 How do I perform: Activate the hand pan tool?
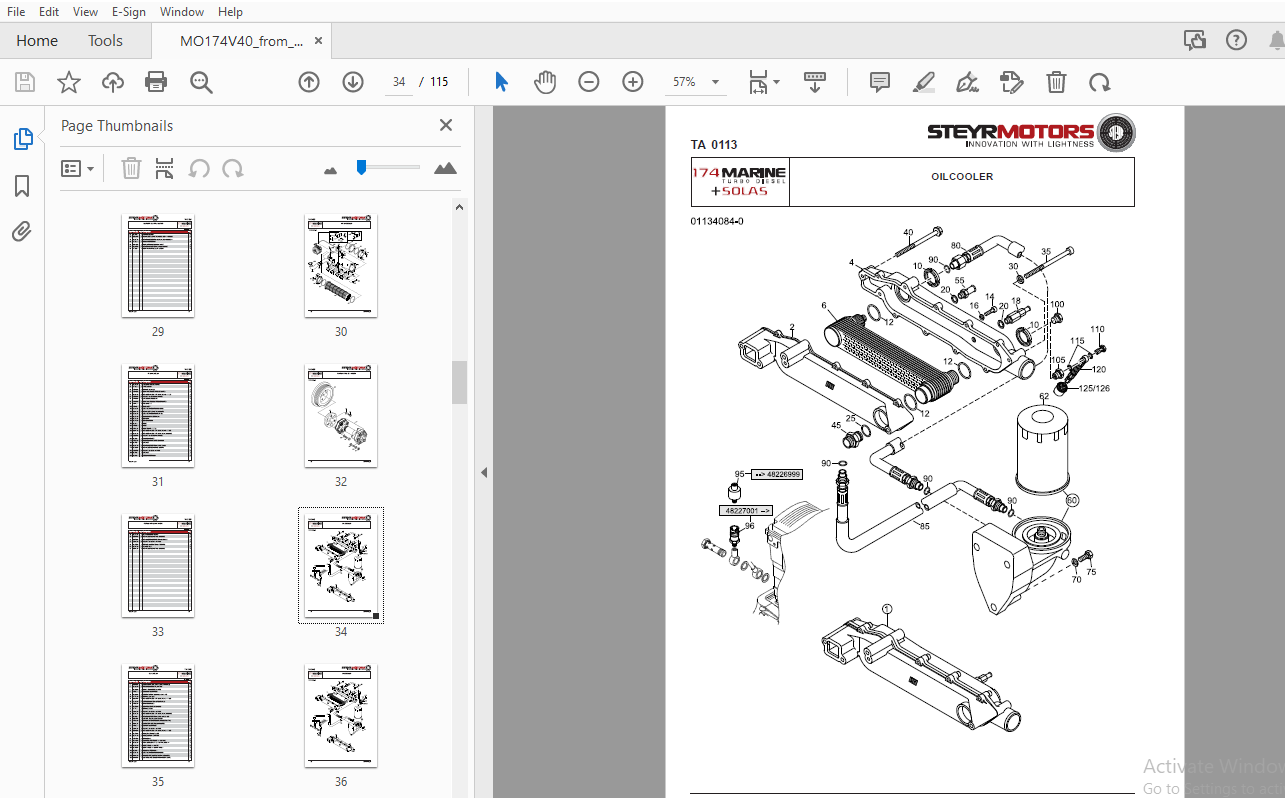coord(545,82)
